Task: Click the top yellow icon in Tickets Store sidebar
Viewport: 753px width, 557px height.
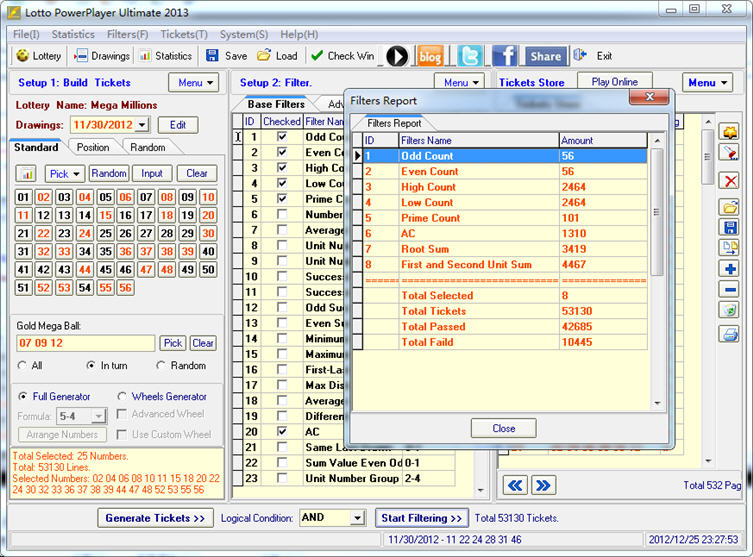Action: coord(730,132)
